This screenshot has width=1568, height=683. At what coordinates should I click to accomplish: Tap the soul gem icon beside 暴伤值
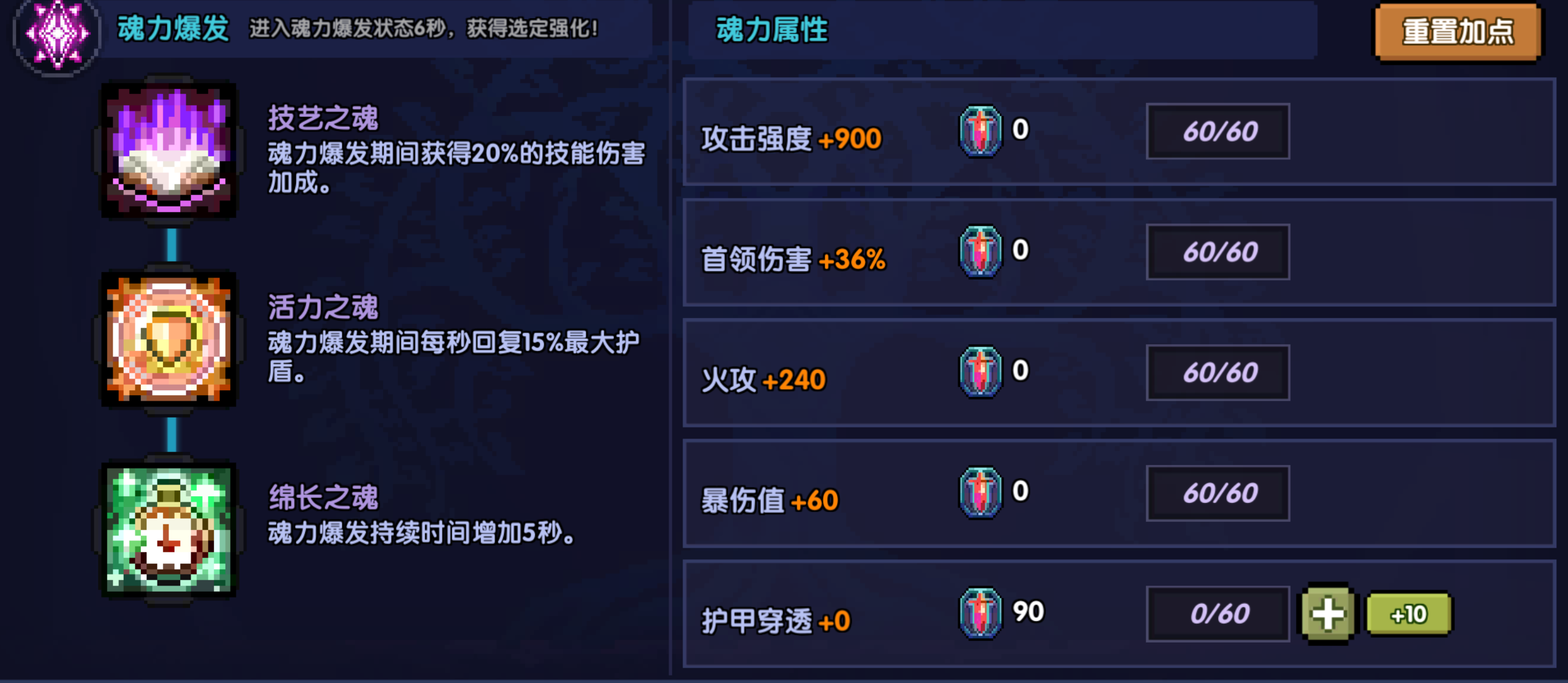click(980, 493)
